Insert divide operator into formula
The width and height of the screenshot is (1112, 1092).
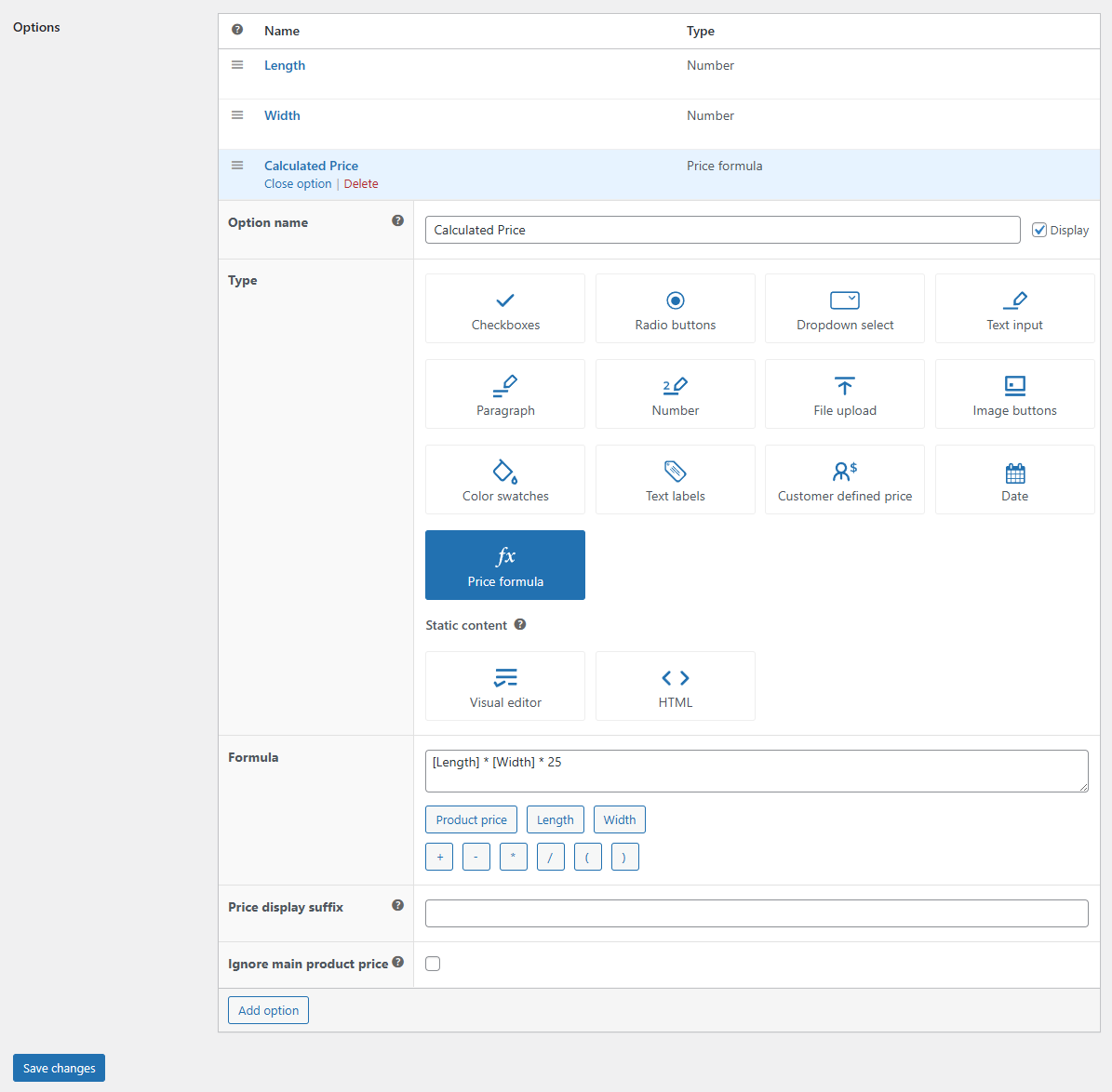550,857
